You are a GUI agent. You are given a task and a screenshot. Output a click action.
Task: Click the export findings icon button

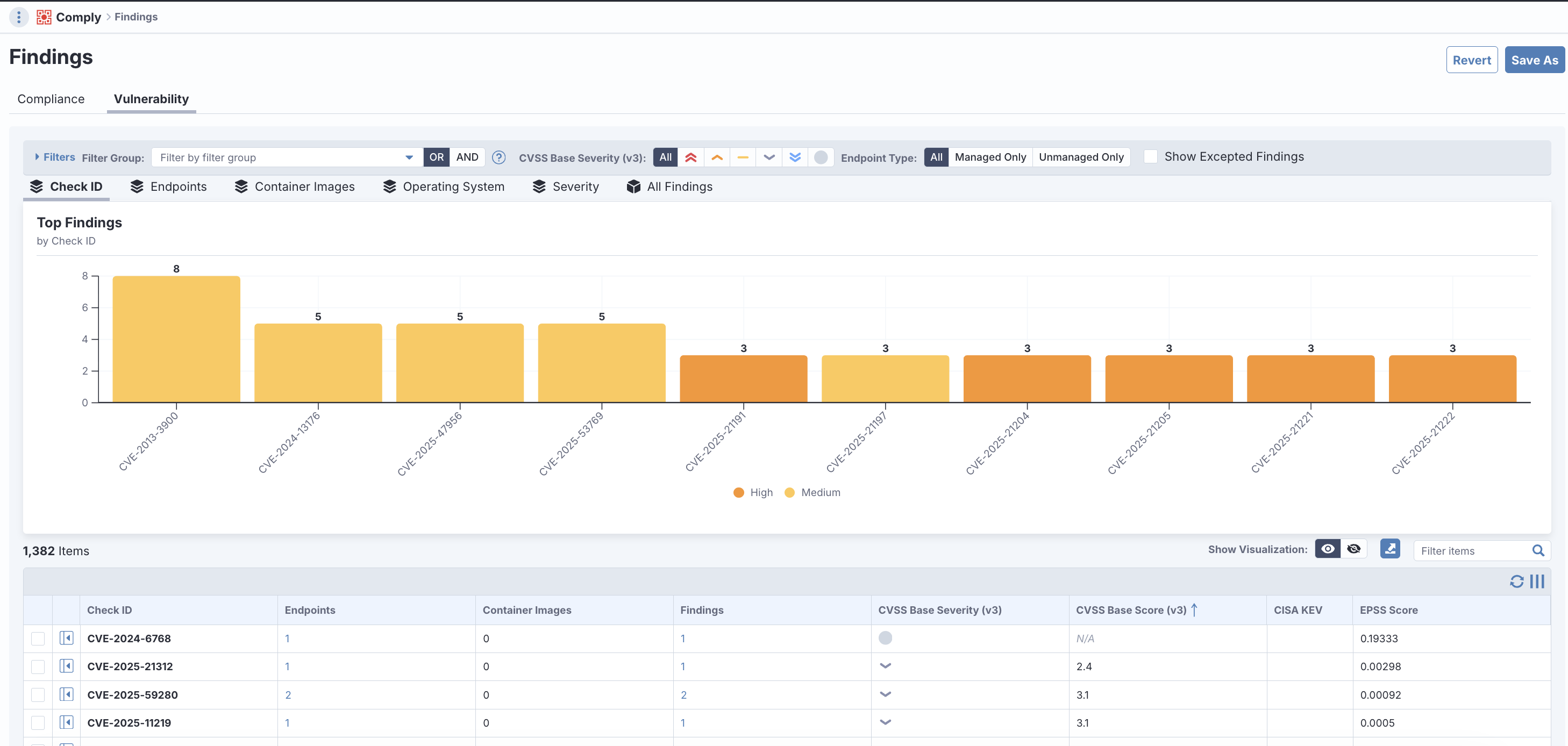pos(1389,549)
